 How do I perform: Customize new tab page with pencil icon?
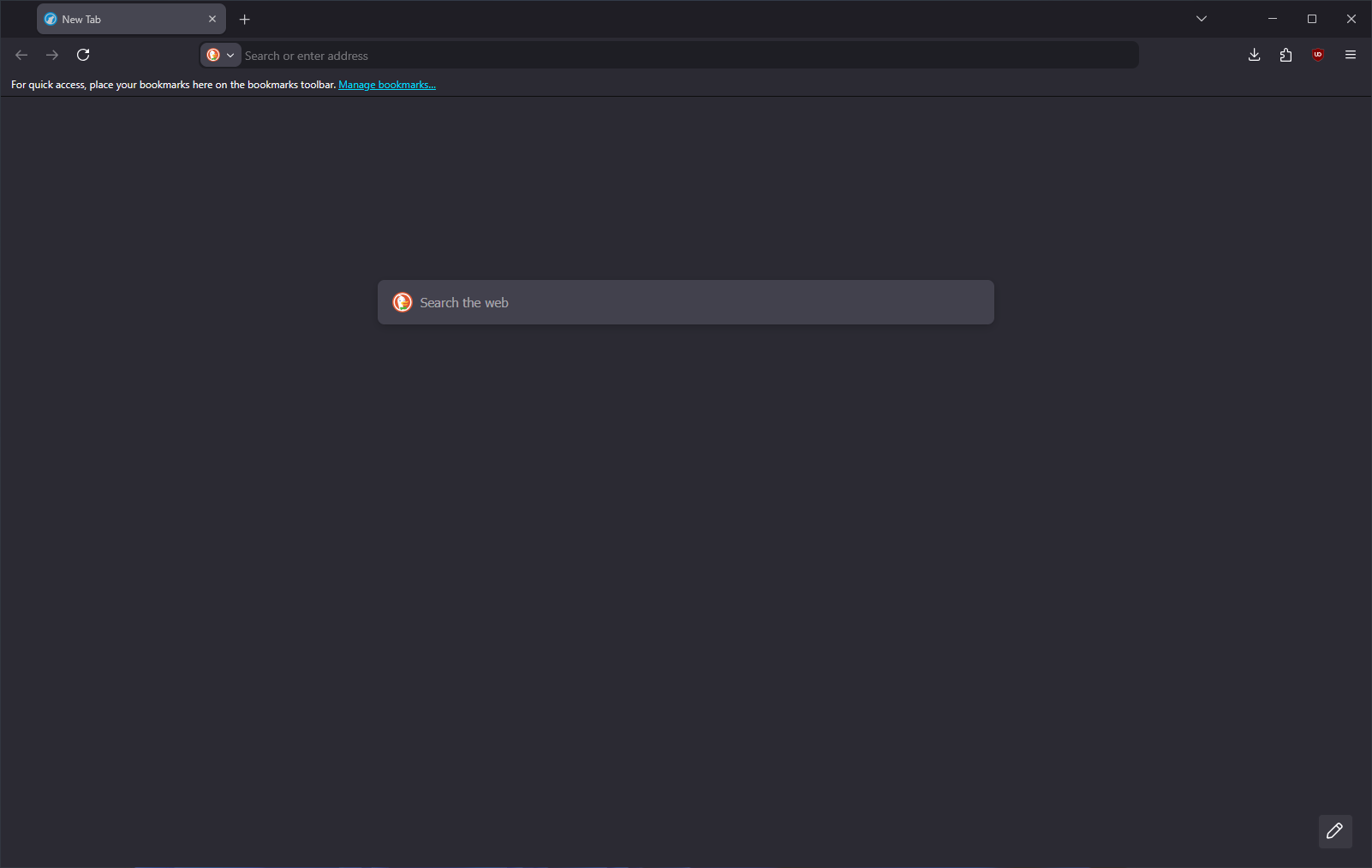click(1335, 831)
